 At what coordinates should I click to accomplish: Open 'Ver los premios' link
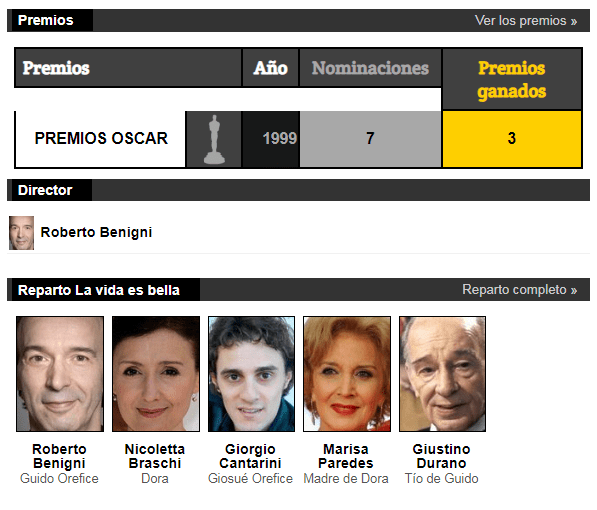coord(526,21)
